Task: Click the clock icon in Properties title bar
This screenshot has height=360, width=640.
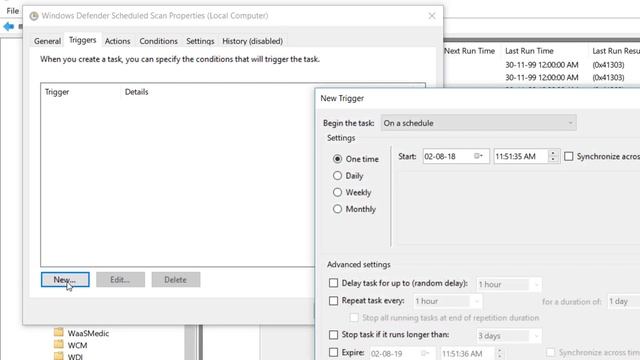Action: 34,16
